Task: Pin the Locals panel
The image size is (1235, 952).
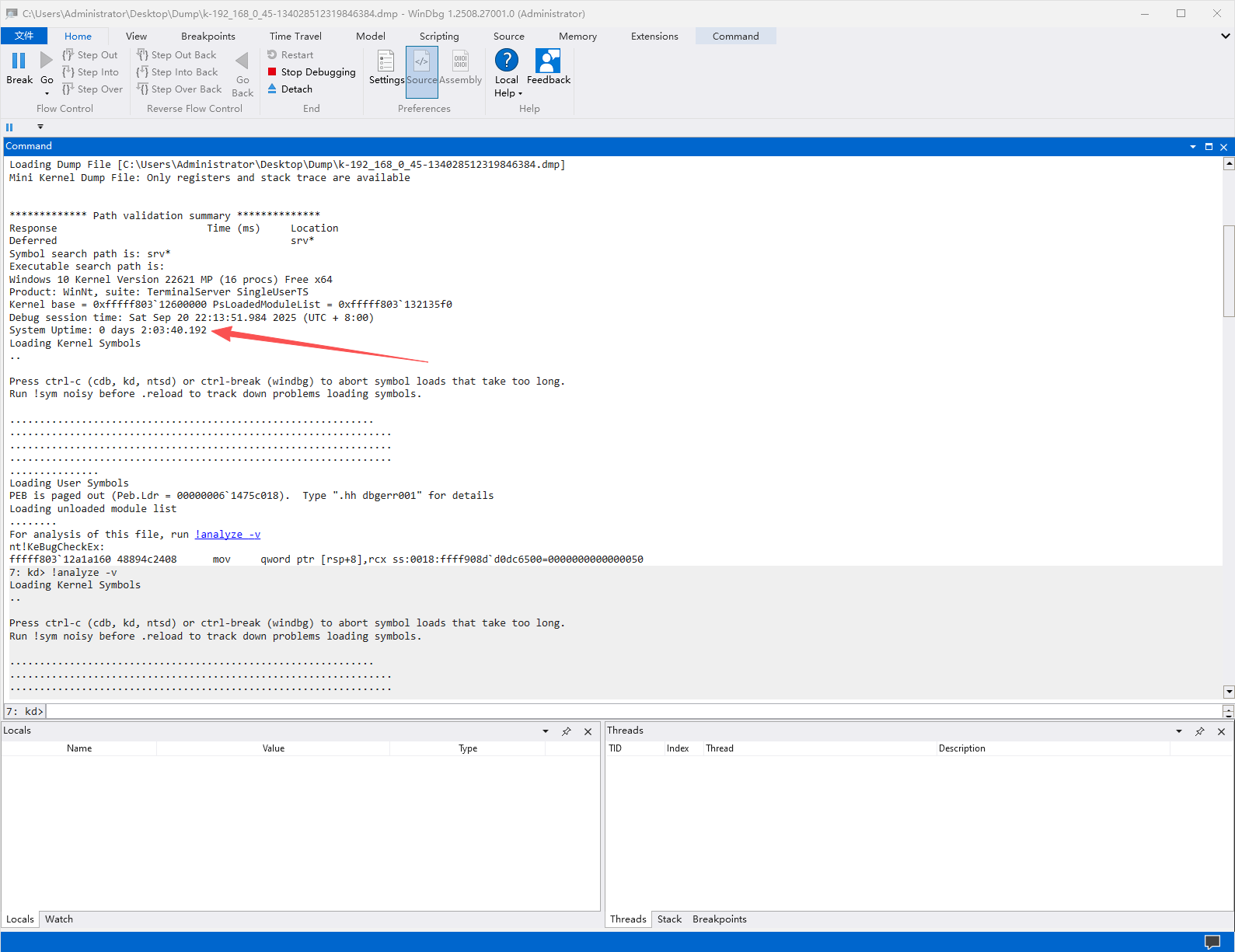Action: 567,731
